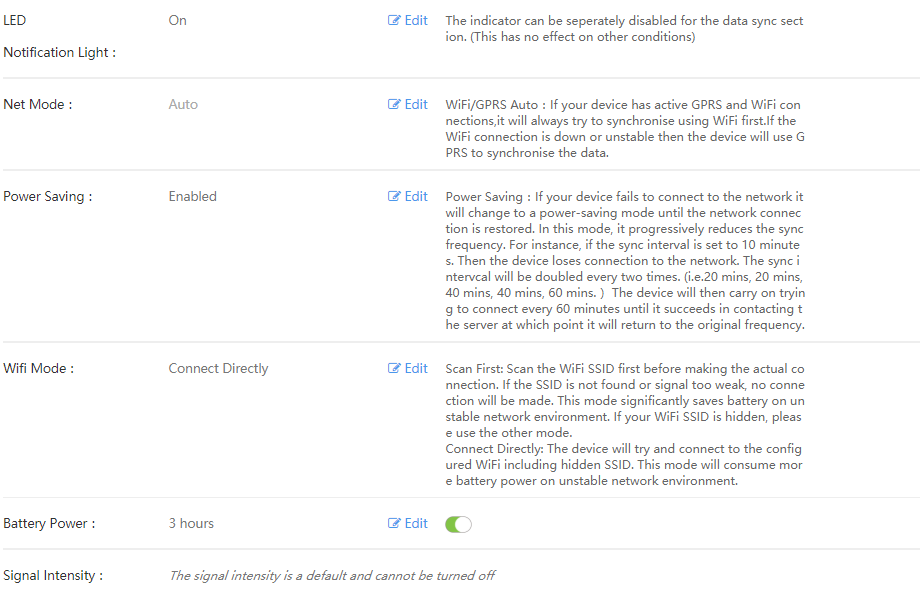The height and width of the screenshot is (593, 920).
Task: Click the 'Power Saving :' row label
Action: [48, 196]
